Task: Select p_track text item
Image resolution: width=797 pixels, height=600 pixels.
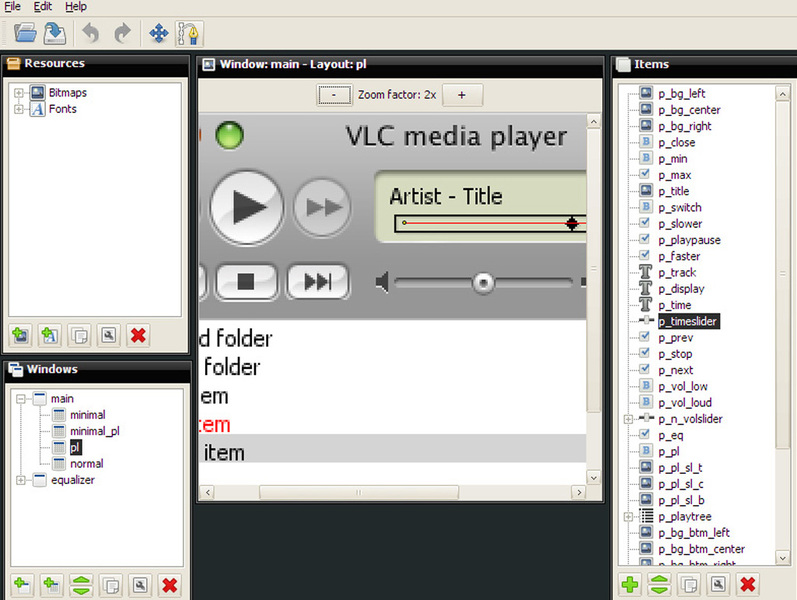Action: pyautogui.click(x=677, y=273)
